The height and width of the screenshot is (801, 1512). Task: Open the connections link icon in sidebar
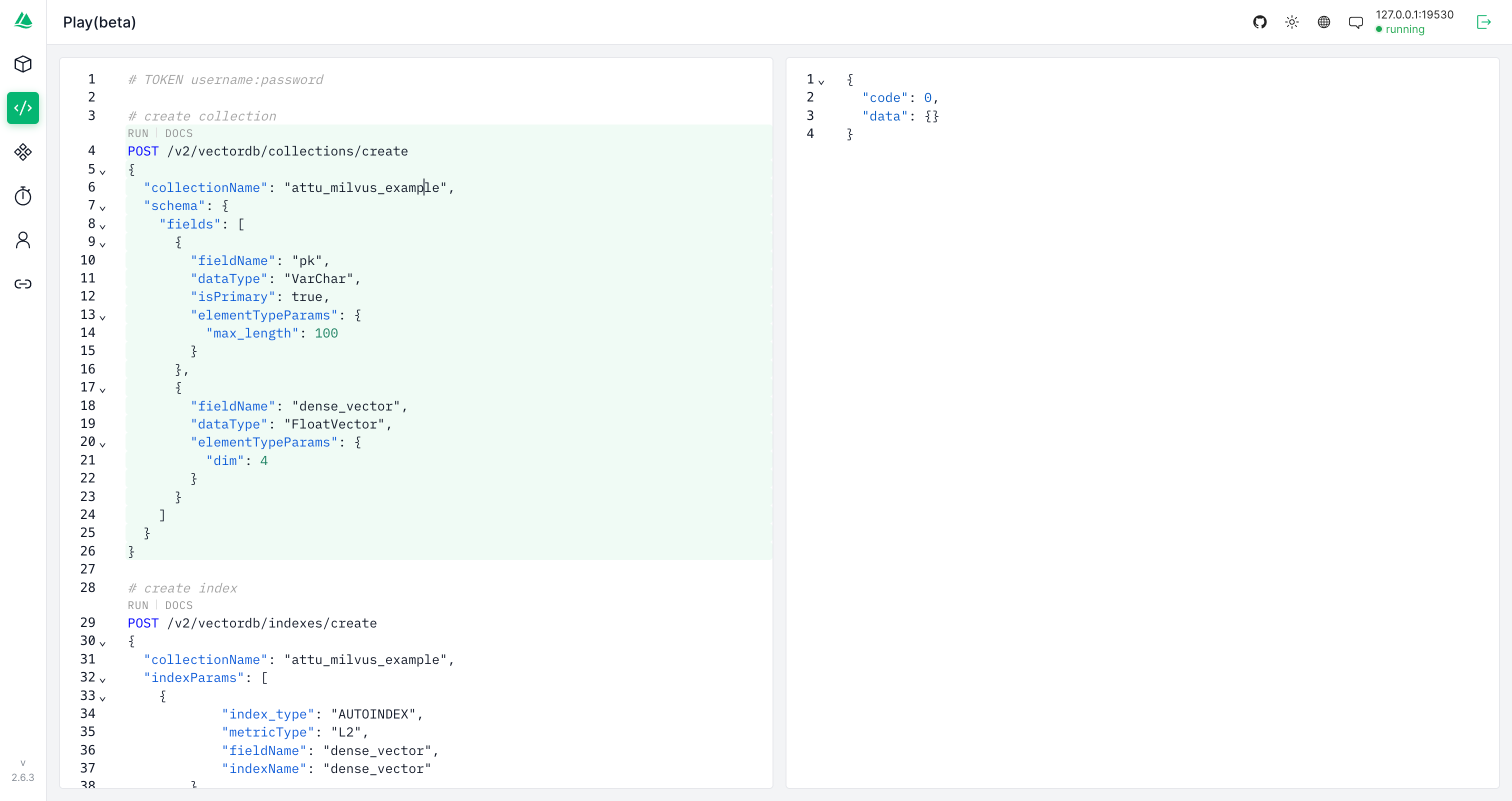(x=23, y=283)
